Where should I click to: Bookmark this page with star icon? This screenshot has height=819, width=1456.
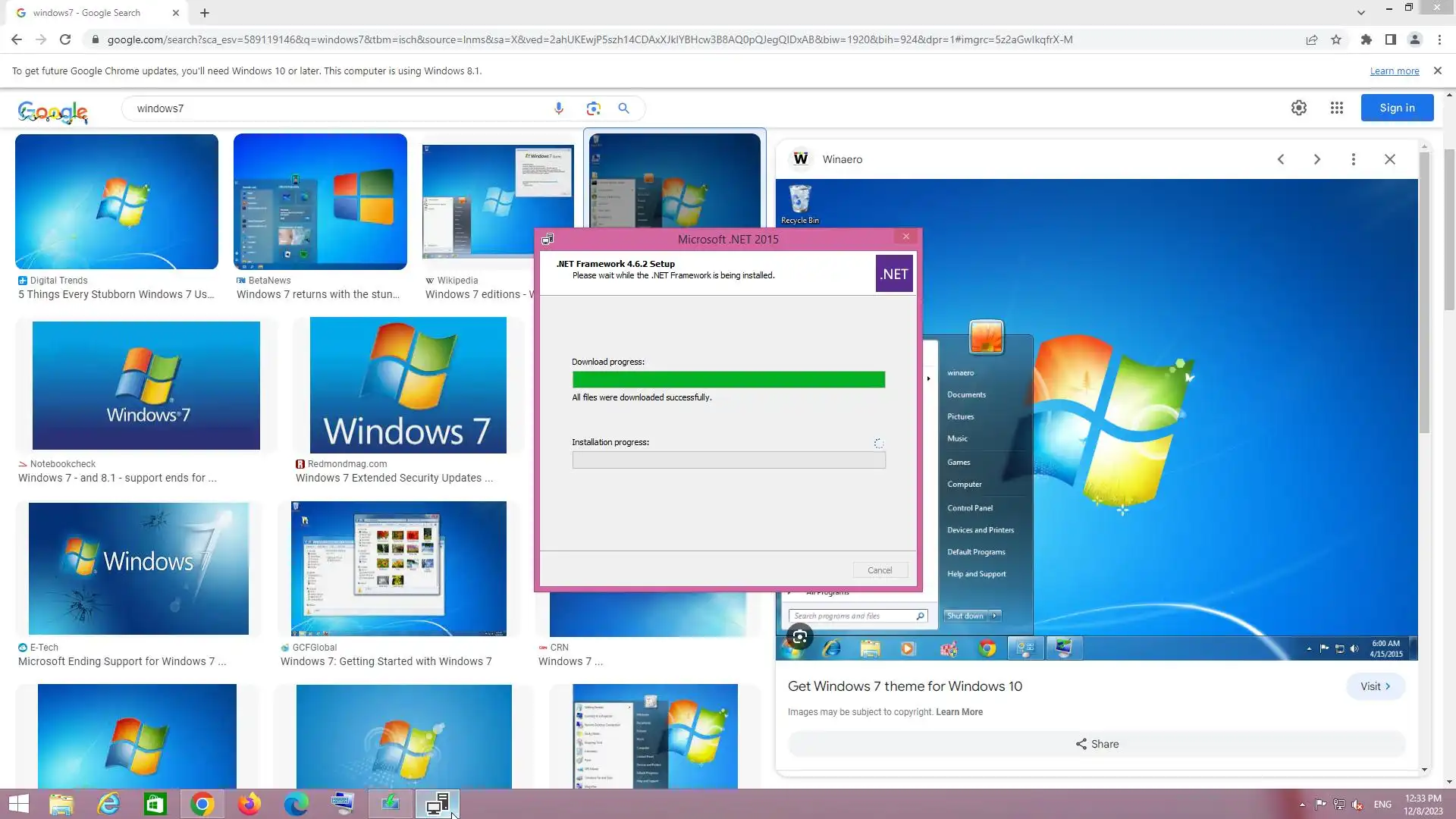point(1336,39)
